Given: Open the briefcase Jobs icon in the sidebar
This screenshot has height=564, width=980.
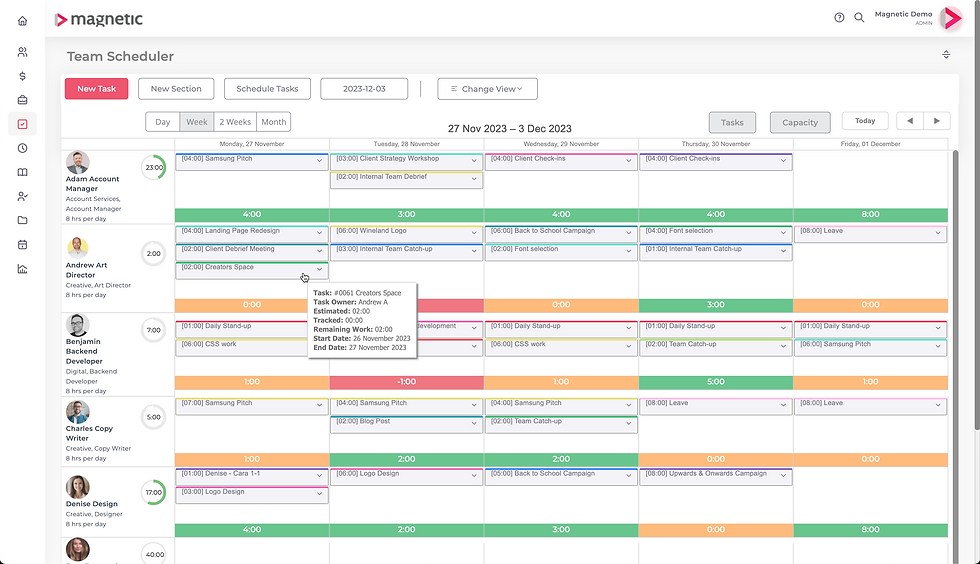Looking at the screenshot, I should pos(22,100).
